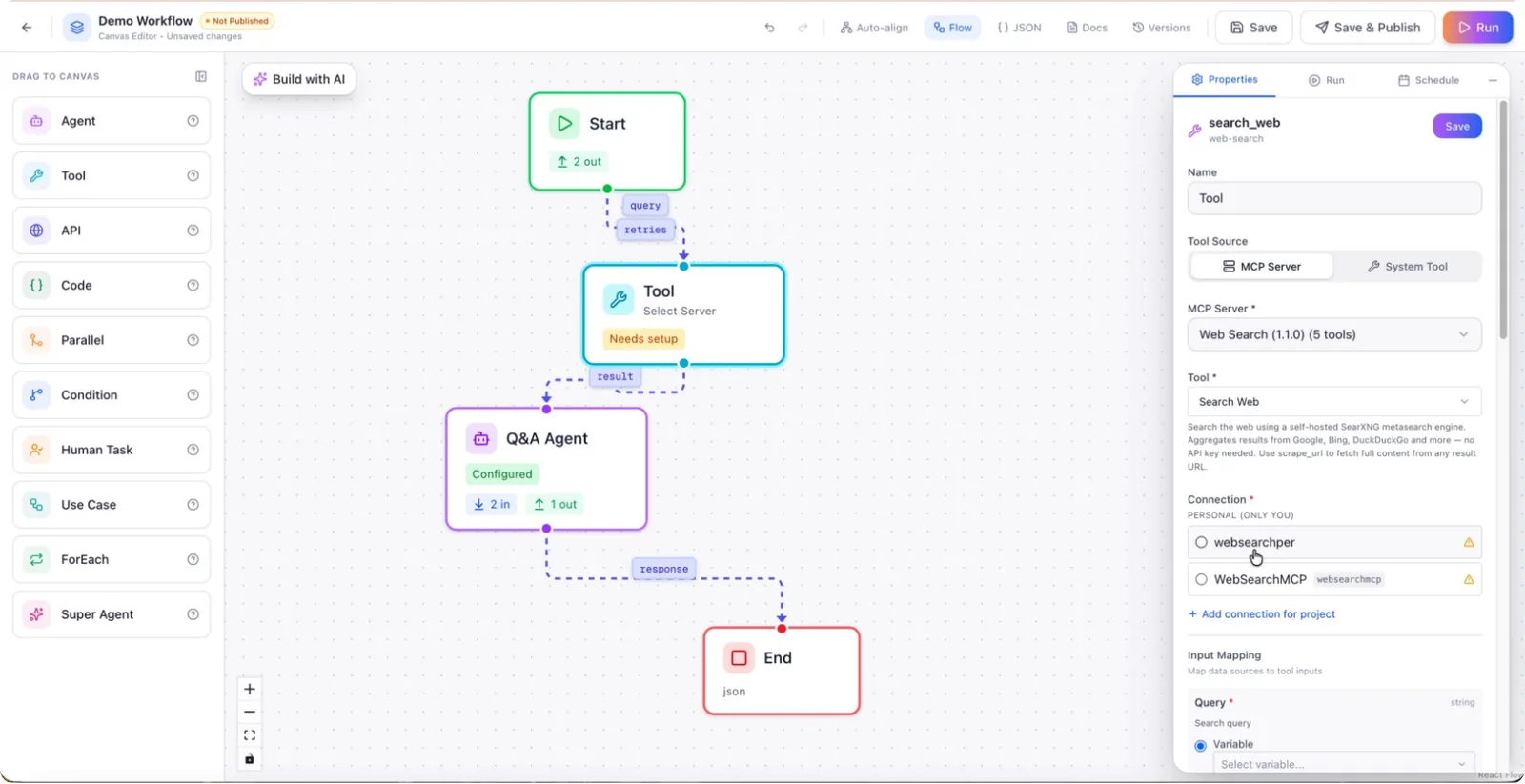Open the MCP Server dropdown

(x=1334, y=334)
